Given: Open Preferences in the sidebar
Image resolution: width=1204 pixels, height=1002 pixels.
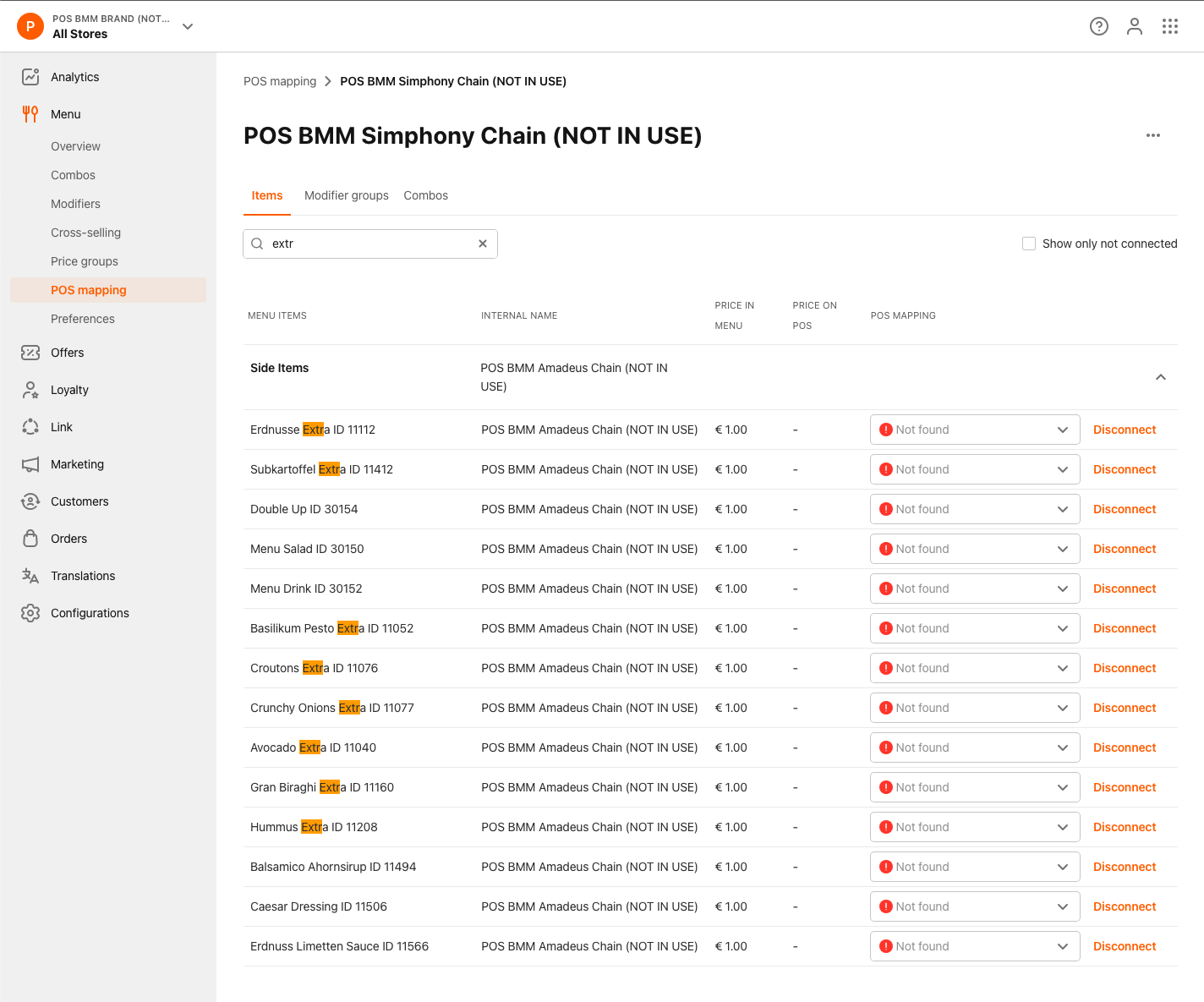Looking at the screenshot, I should [x=83, y=319].
